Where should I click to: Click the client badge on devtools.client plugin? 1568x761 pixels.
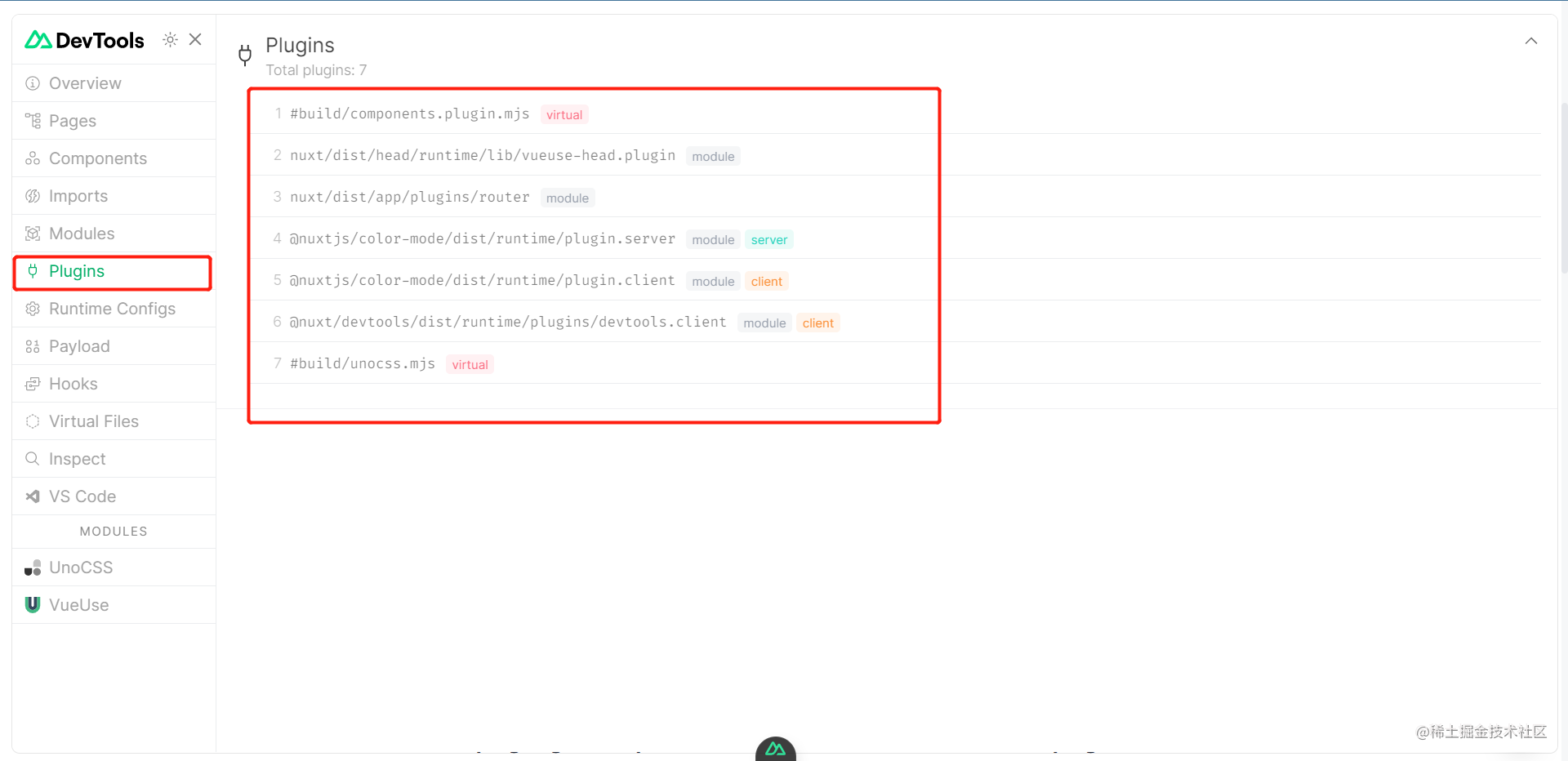point(818,323)
